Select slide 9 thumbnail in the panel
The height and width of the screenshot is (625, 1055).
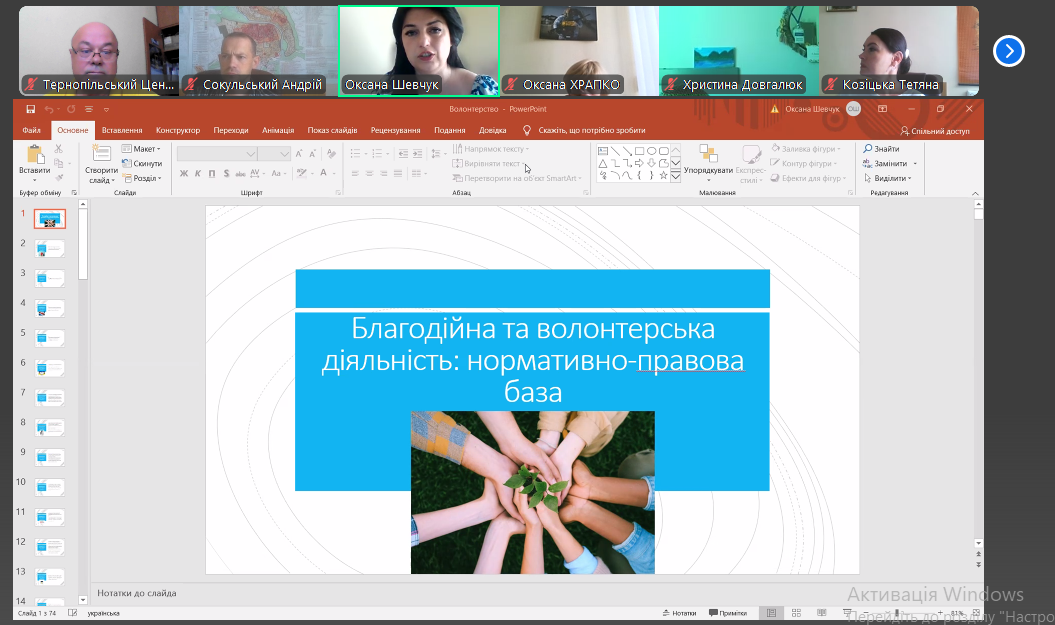pyautogui.click(x=50, y=457)
